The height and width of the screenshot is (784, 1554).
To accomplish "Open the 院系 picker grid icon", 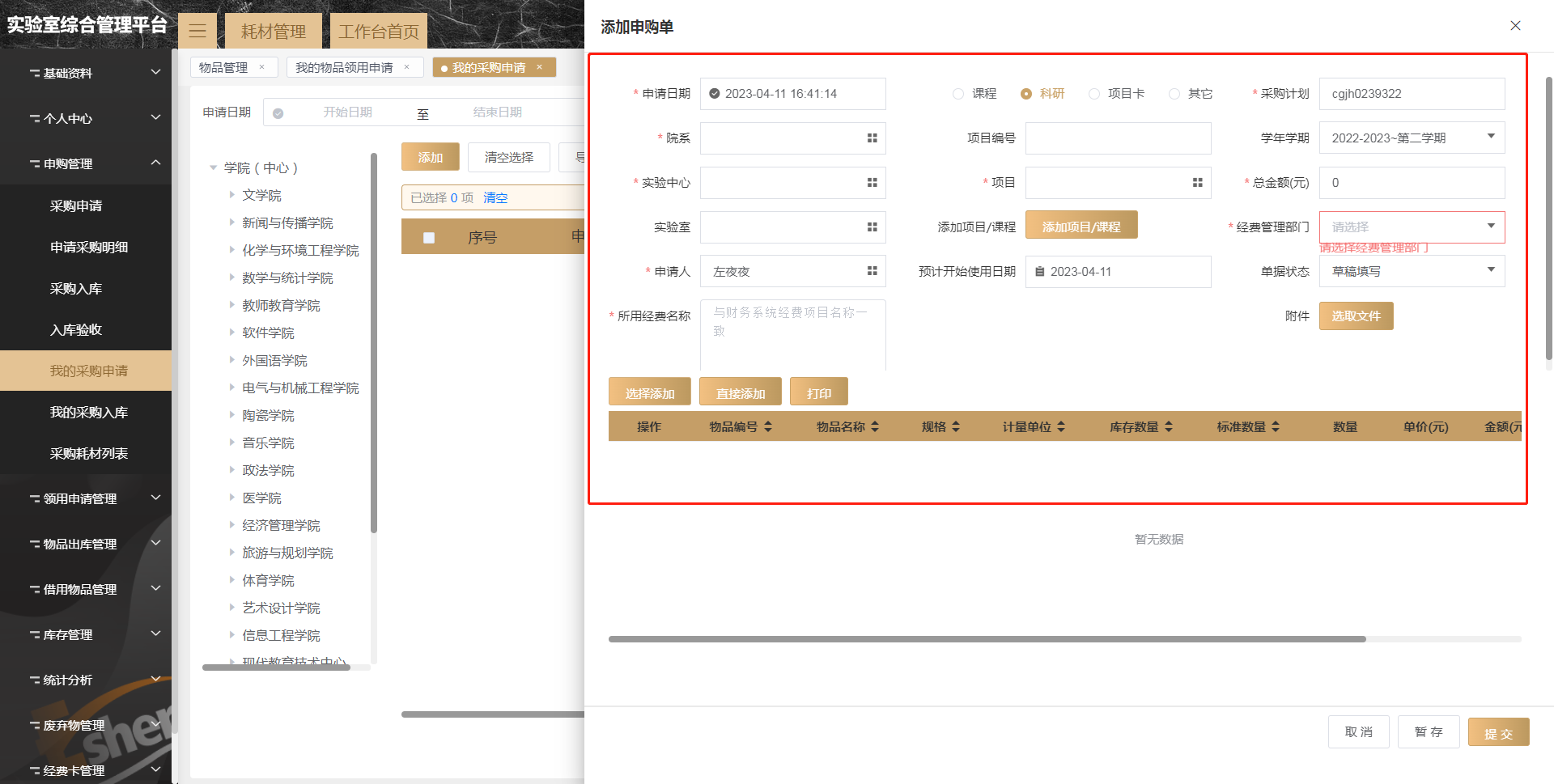I will click(x=872, y=138).
